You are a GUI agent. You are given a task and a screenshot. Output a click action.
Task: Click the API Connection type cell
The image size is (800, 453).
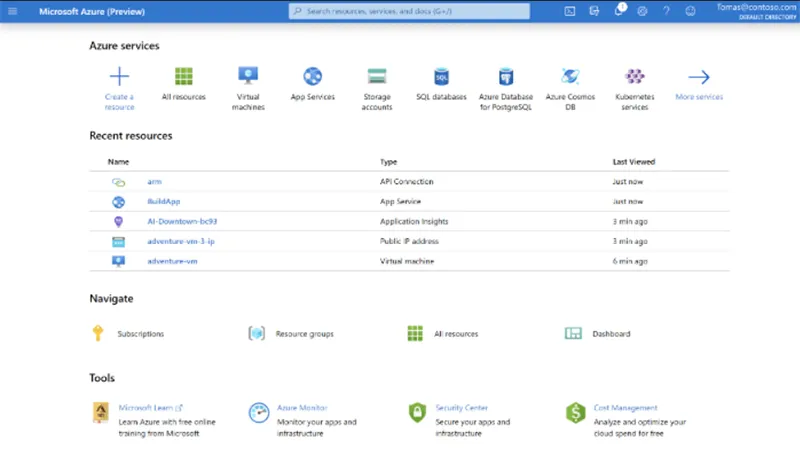407,182
